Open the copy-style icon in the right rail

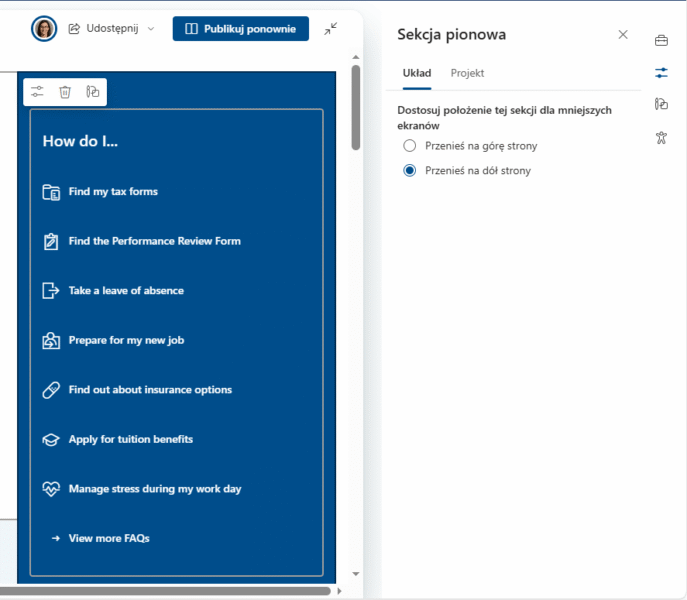click(x=661, y=104)
